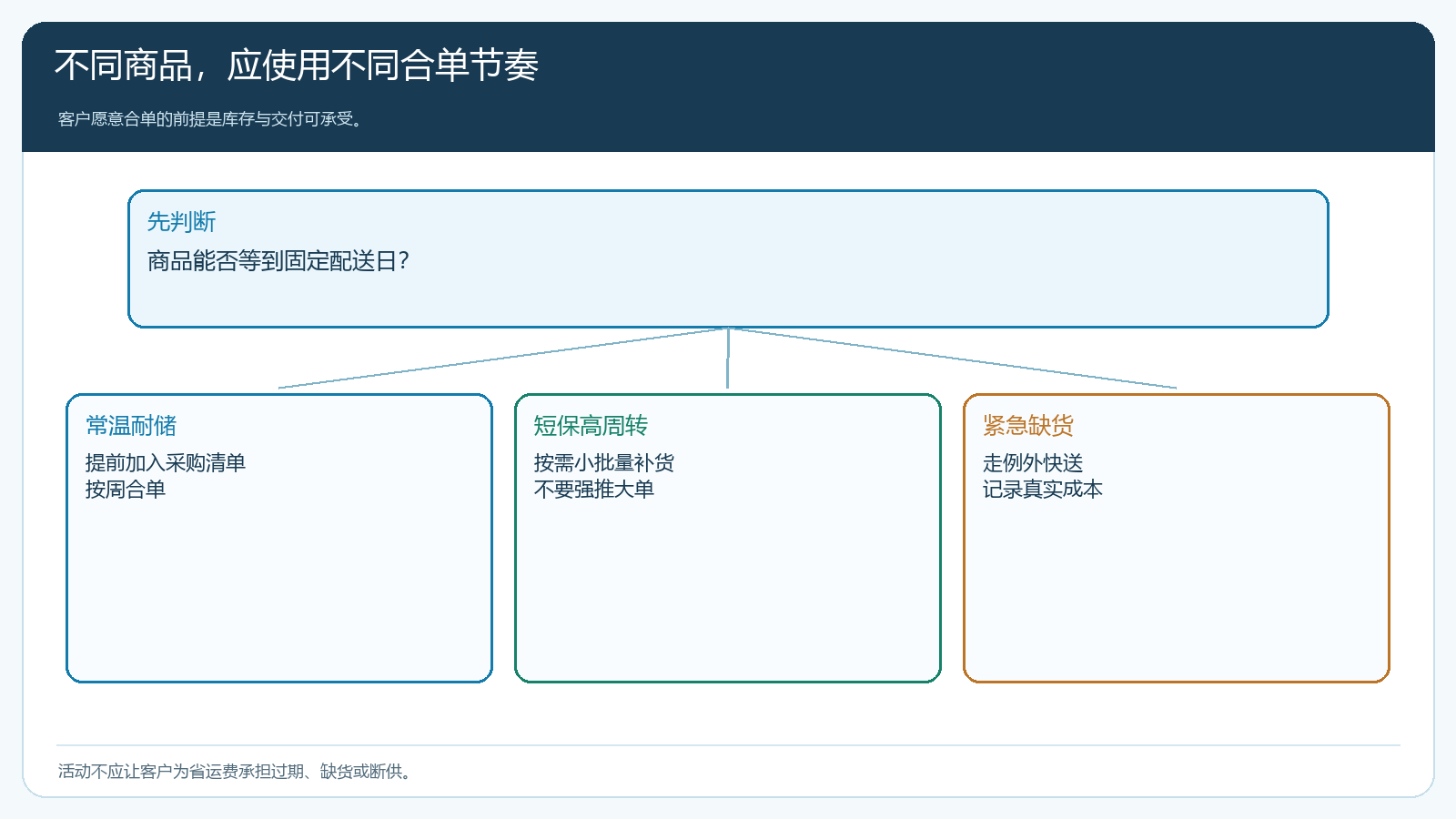Select the slide title 不同商品，应使用不同合单节奏
Screen dimensions: 1456x819
297,66
